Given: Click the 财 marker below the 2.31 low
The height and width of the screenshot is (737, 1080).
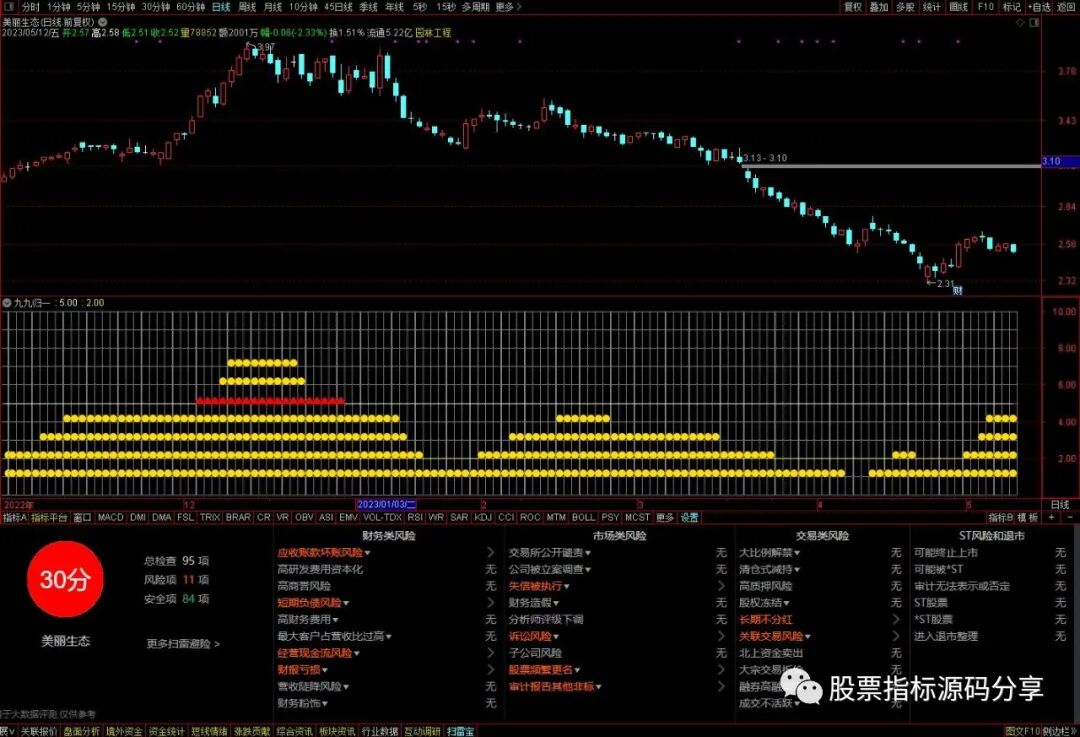Looking at the screenshot, I should [957, 291].
